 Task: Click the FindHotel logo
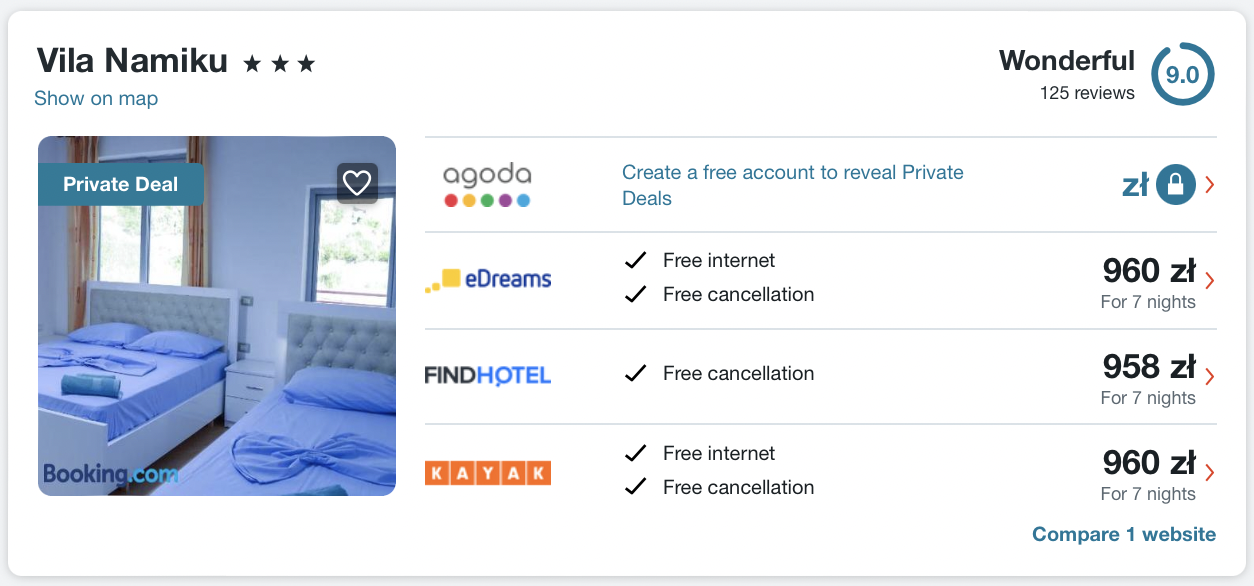coord(488,376)
